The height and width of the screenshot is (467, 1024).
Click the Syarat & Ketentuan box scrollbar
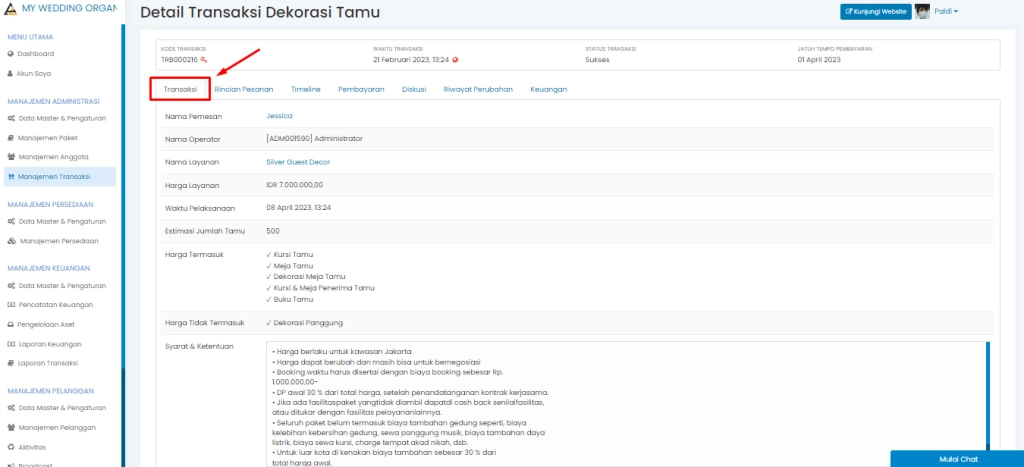click(988, 400)
